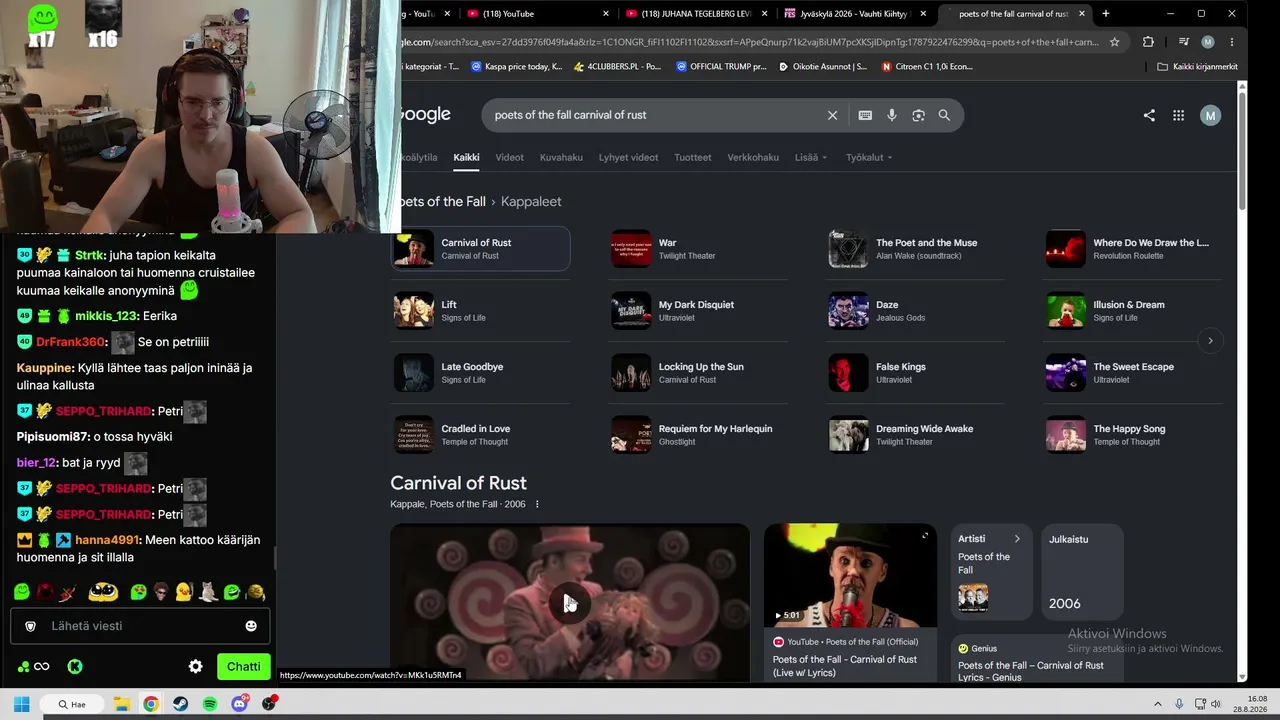Search by image with Google Lens
Screen dimensions: 1280x720
click(918, 115)
